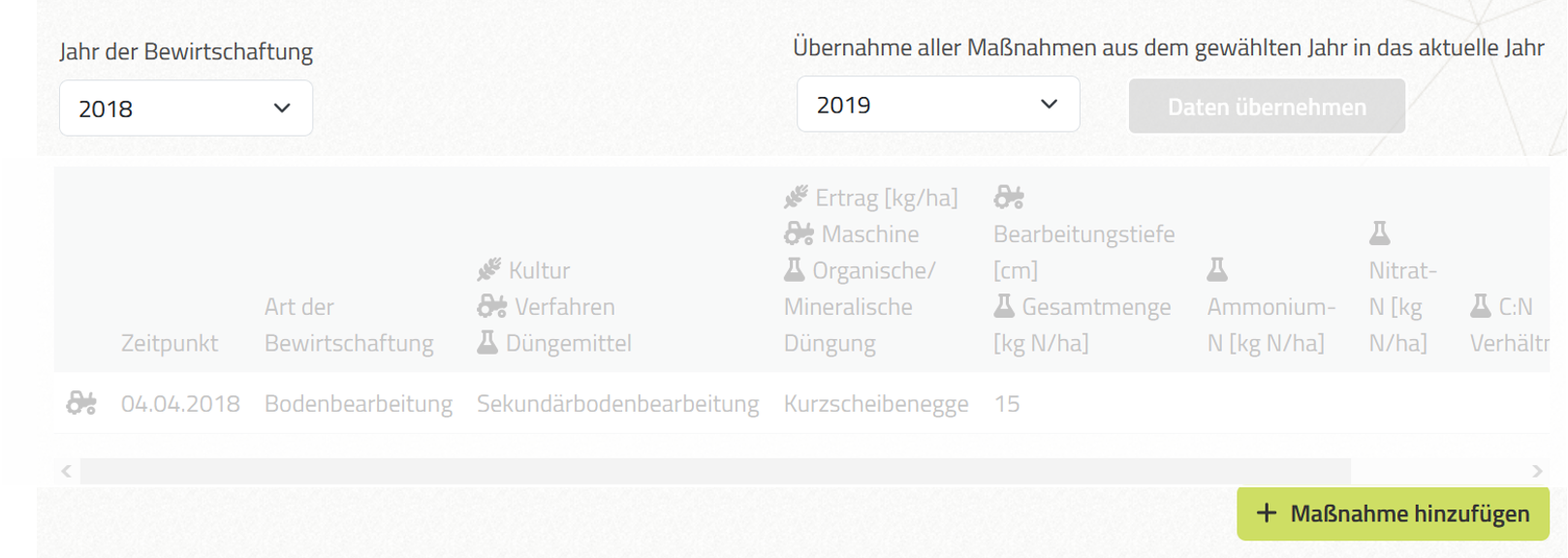Click the flask icon beside Organische/ Mineralische Düngung
Image resolution: width=1568 pixels, height=558 pixels.
[x=795, y=269]
